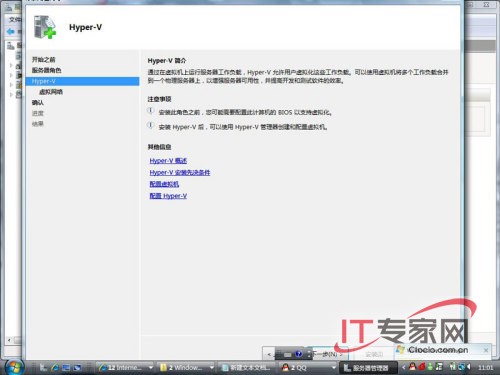Image resolution: width=500 pixels, height=375 pixels.
Task: Click the Server Manager quick launch icon
Action: pos(43,367)
